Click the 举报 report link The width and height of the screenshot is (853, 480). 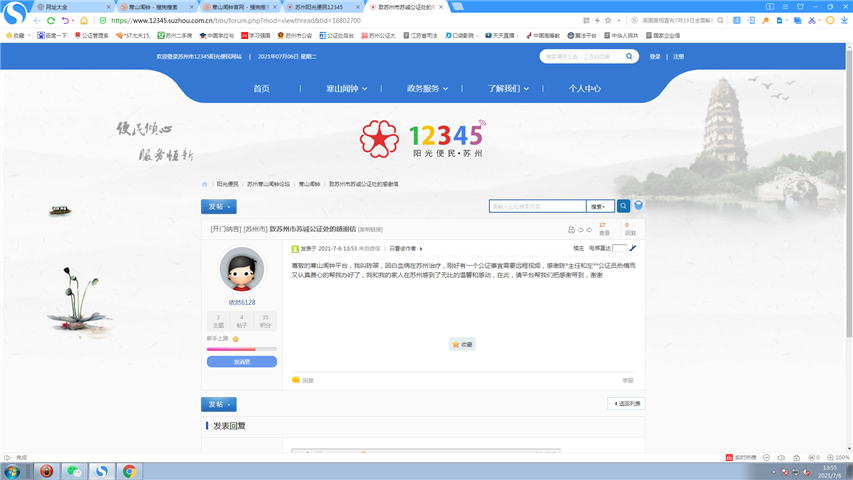pos(628,380)
